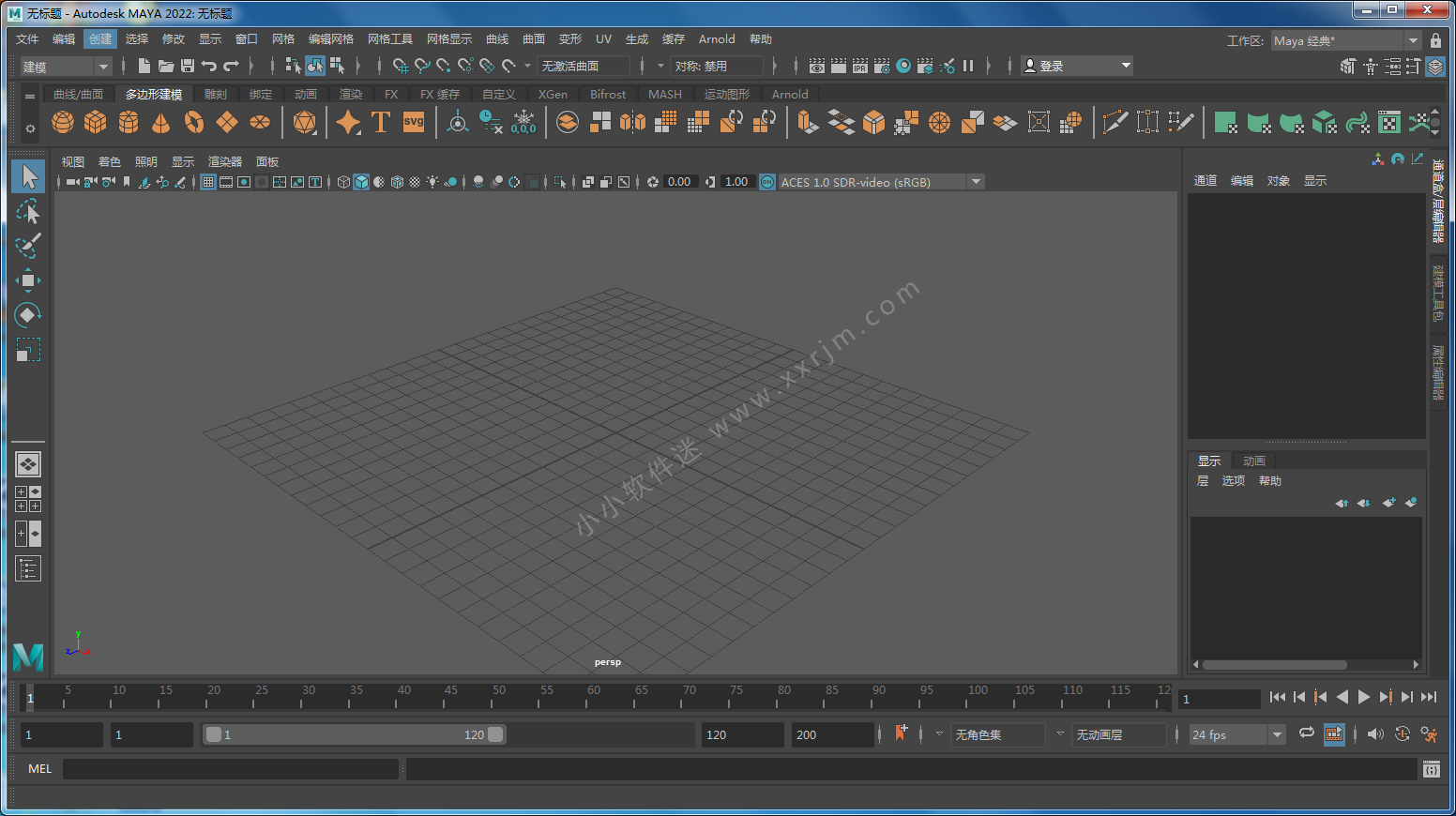This screenshot has width=1456, height=816.
Task: Open the Outliner toggle in left sidebar
Action: click(x=28, y=568)
